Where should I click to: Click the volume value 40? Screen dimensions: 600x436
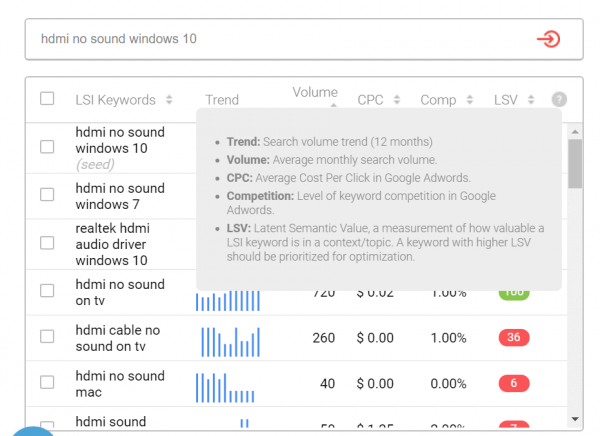328,384
